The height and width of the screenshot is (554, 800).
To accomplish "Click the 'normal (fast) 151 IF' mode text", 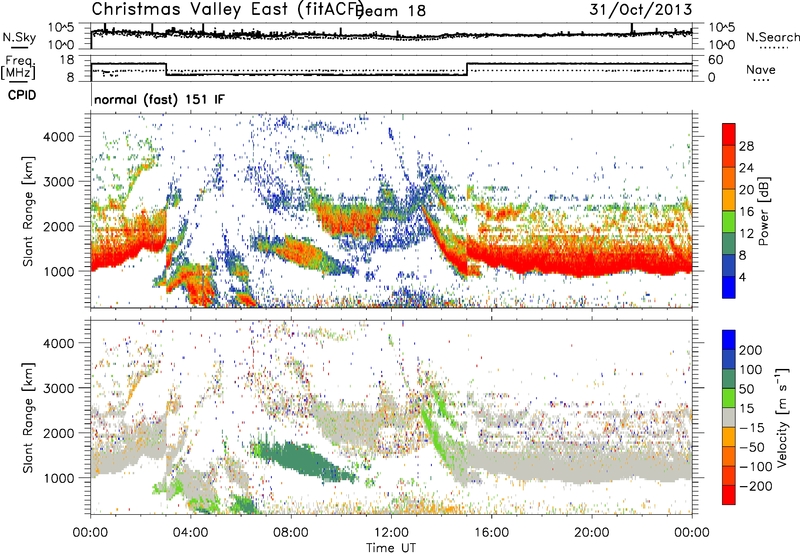I will pyautogui.click(x=159, y=99).
